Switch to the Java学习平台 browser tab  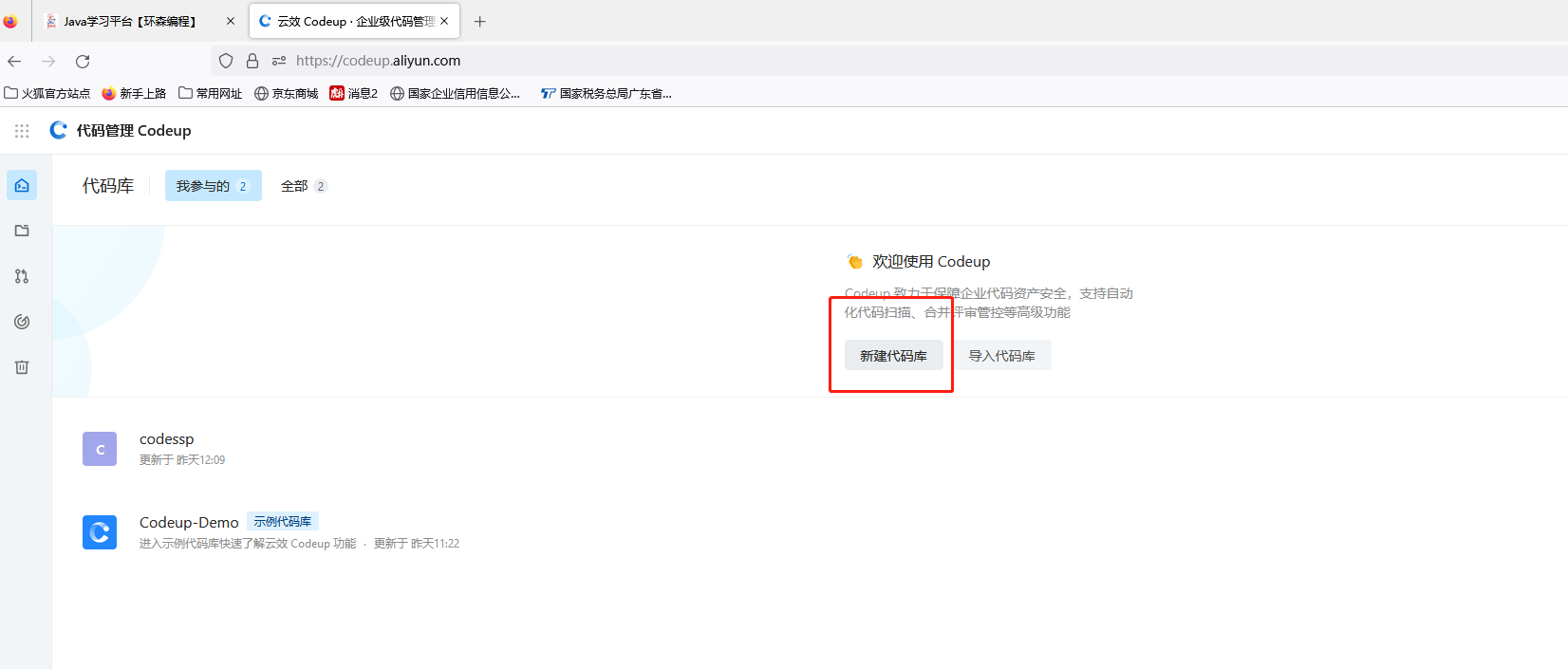[x=139, y=21]
